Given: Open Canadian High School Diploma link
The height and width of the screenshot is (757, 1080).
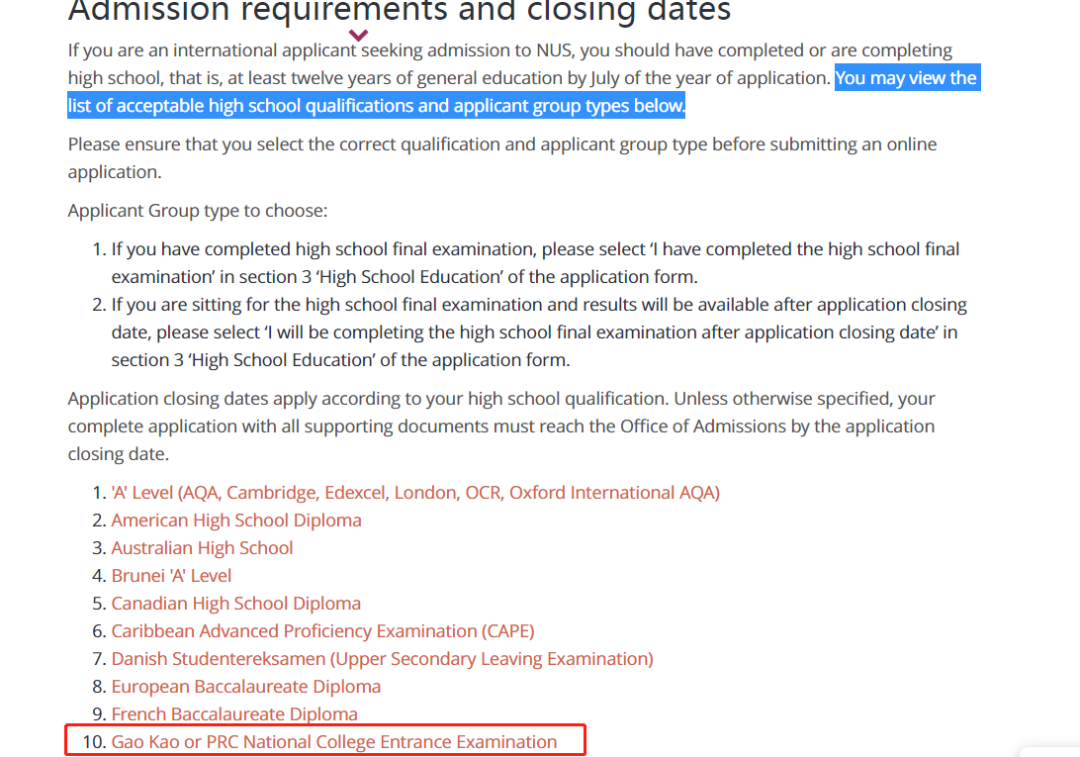Looking at the screenshot, I should (236, 603).
